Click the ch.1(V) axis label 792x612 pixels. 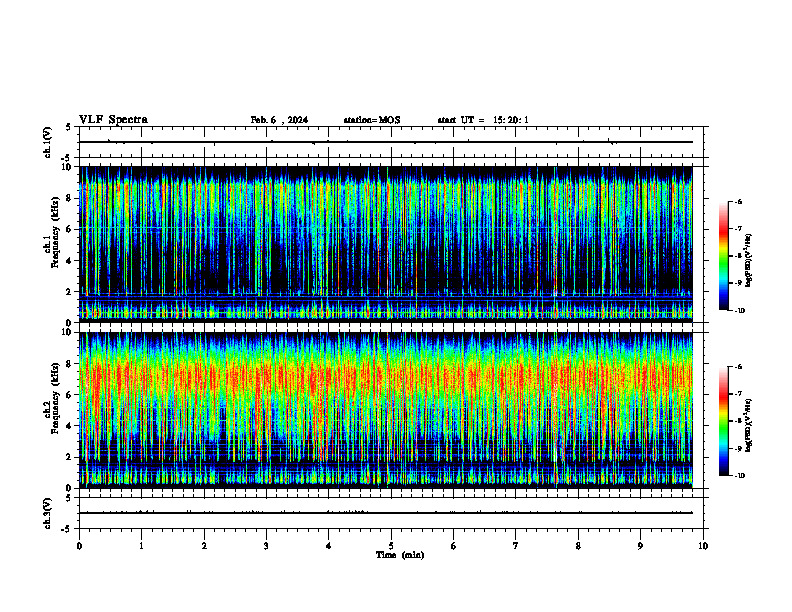point(47,142)
